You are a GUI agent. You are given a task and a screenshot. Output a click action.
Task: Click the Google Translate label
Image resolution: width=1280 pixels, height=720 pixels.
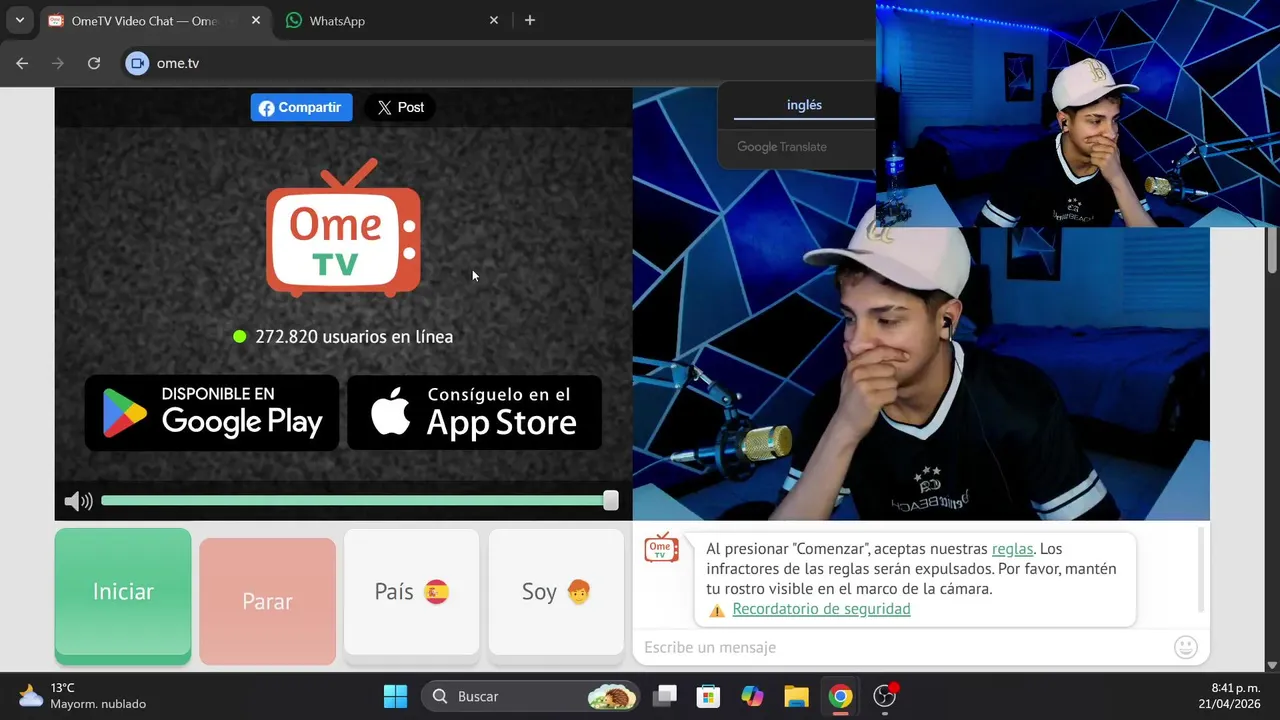tap(782, 147)
